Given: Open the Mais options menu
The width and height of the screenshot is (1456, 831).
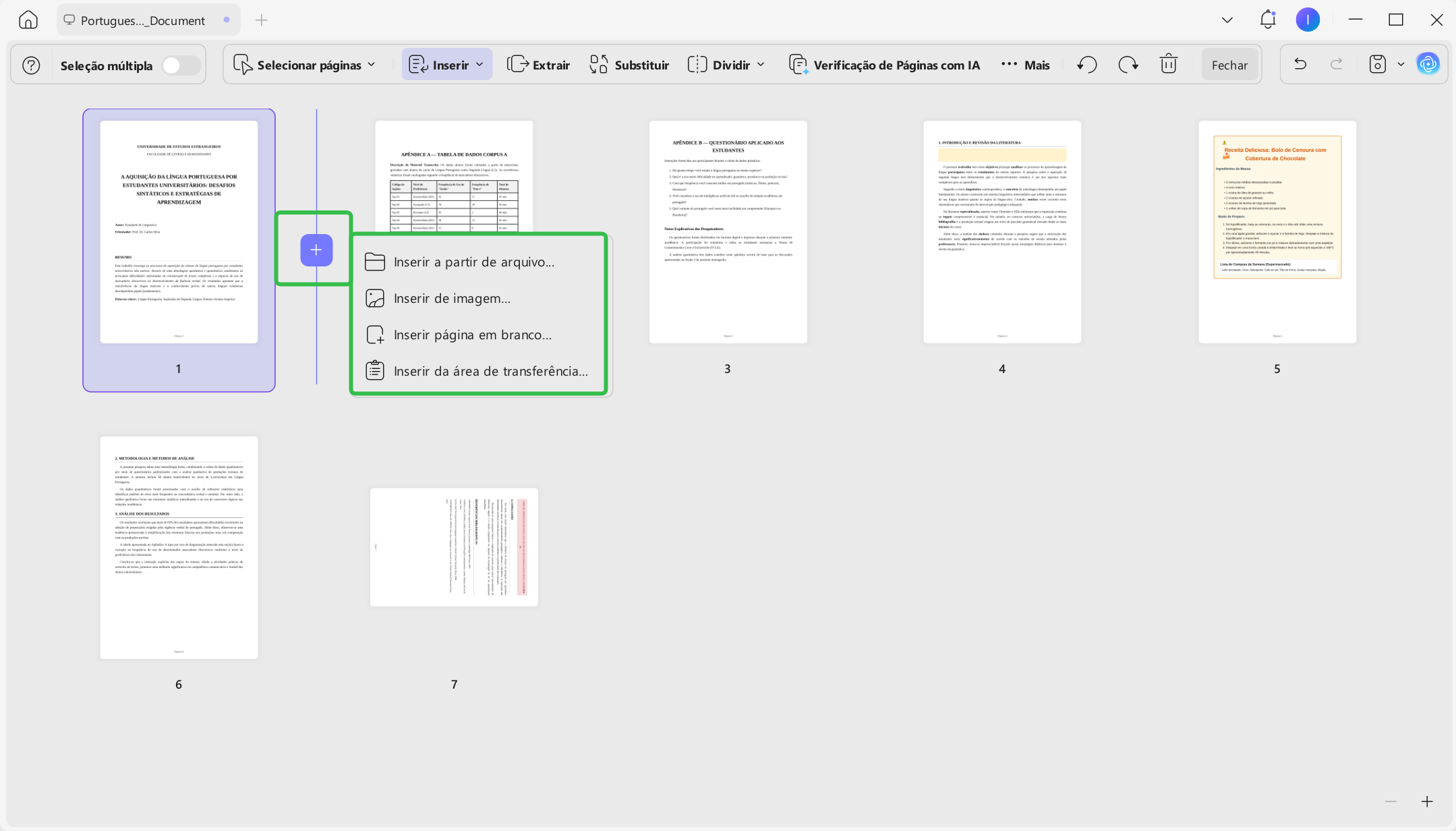Looking at the screenshot, I should (x=1025, y=65).
